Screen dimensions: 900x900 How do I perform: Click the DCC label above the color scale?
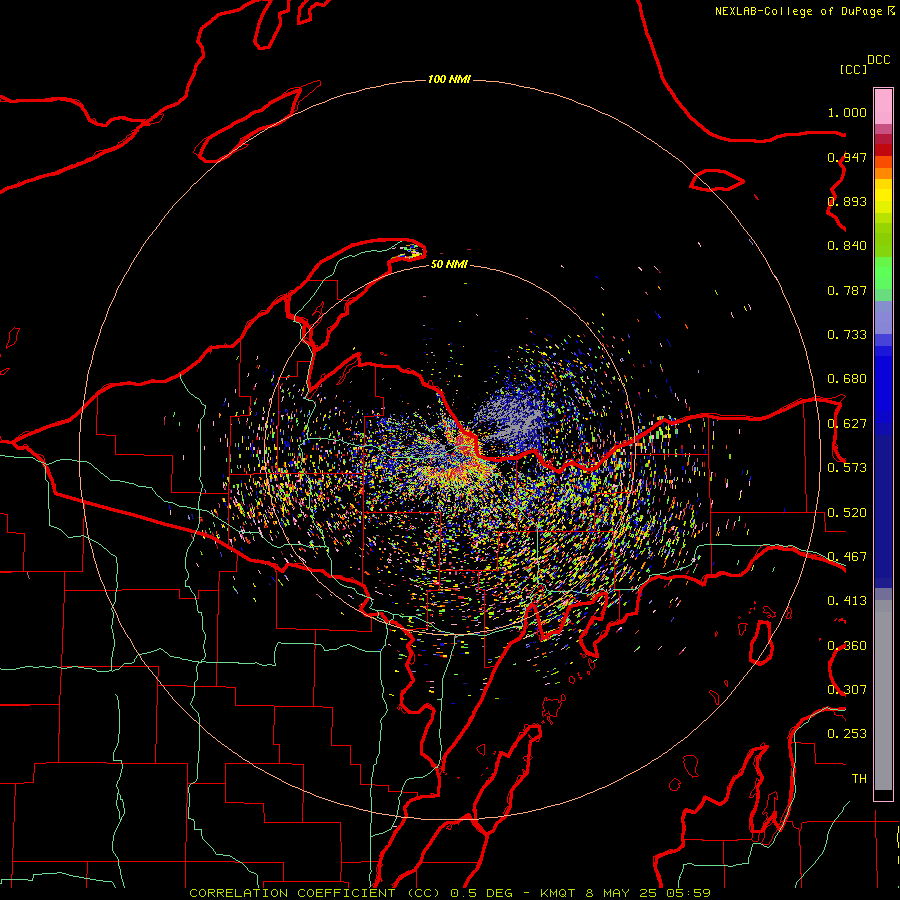coord(879,60)
